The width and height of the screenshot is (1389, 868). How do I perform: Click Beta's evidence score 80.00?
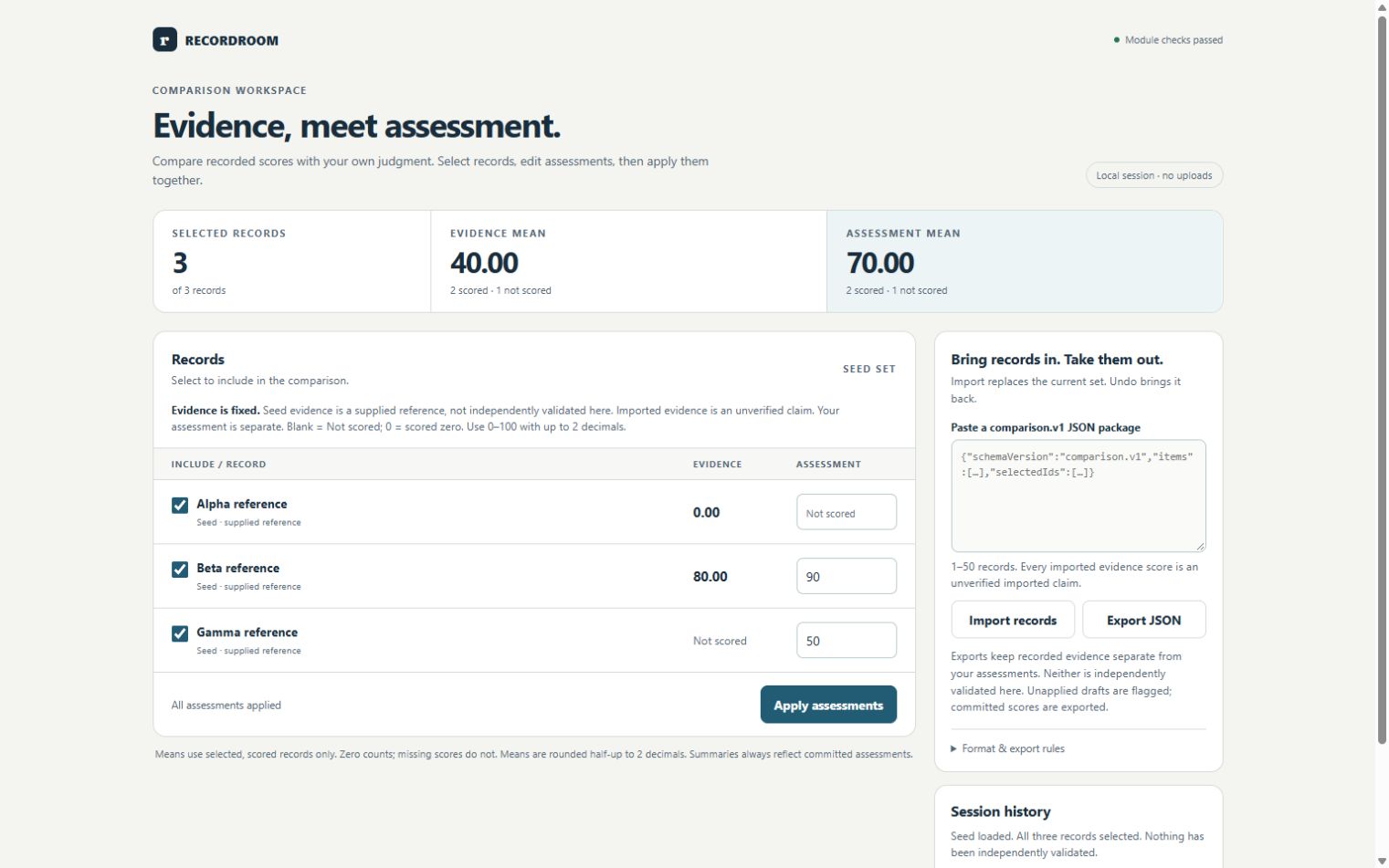tap(710, 576)
